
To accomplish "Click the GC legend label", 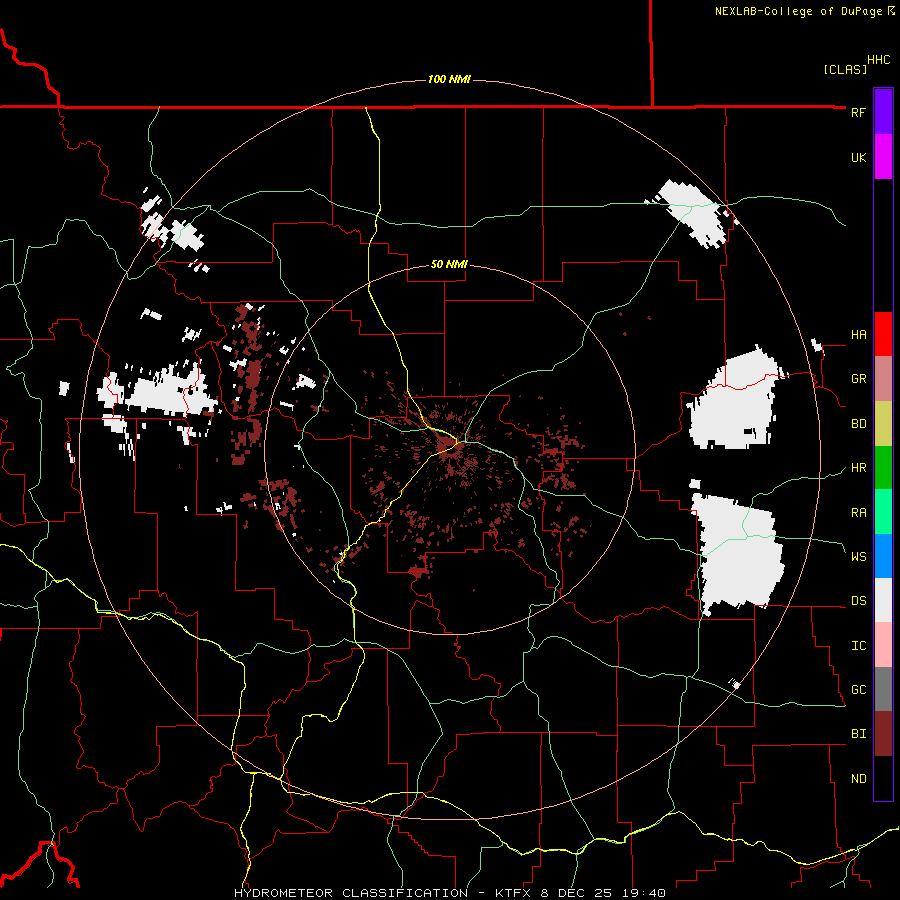I will (858, 690).
